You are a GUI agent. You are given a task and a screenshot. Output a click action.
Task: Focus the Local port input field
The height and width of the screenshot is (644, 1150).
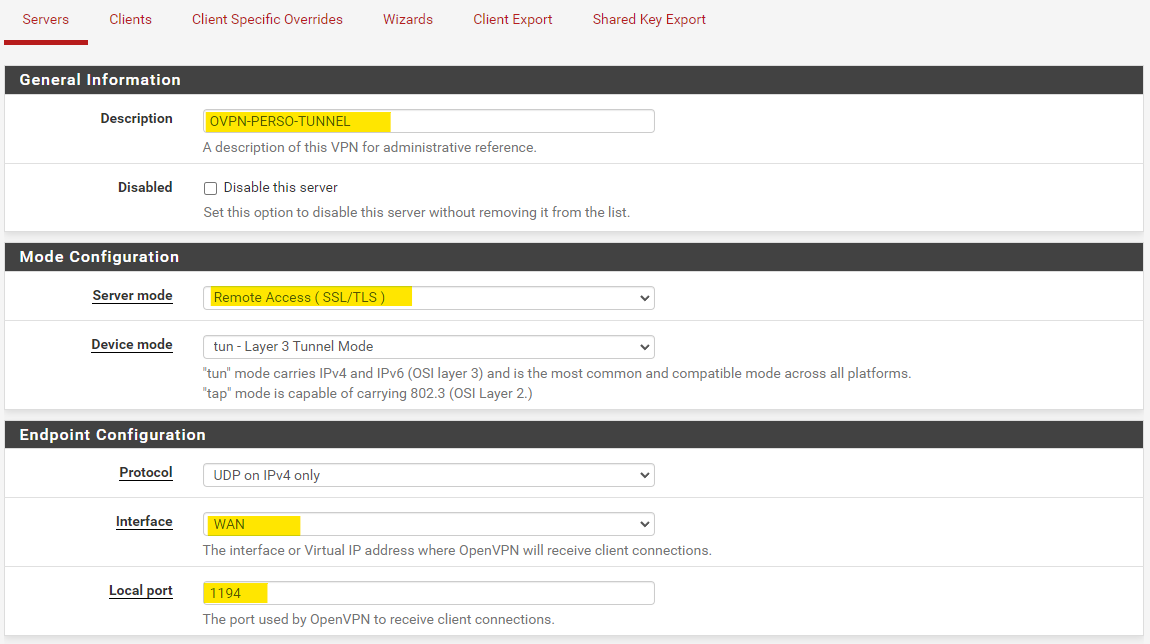pos(428,593)
